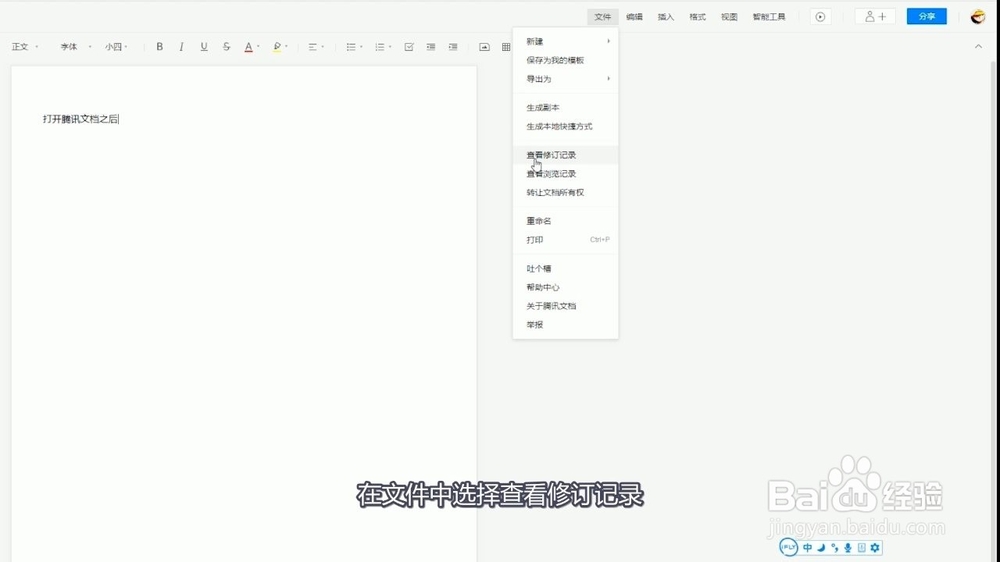This screenshot has width=1000, height=562.
Task: Toggle underline formatting (U)
Action: [x=204, y=47]
